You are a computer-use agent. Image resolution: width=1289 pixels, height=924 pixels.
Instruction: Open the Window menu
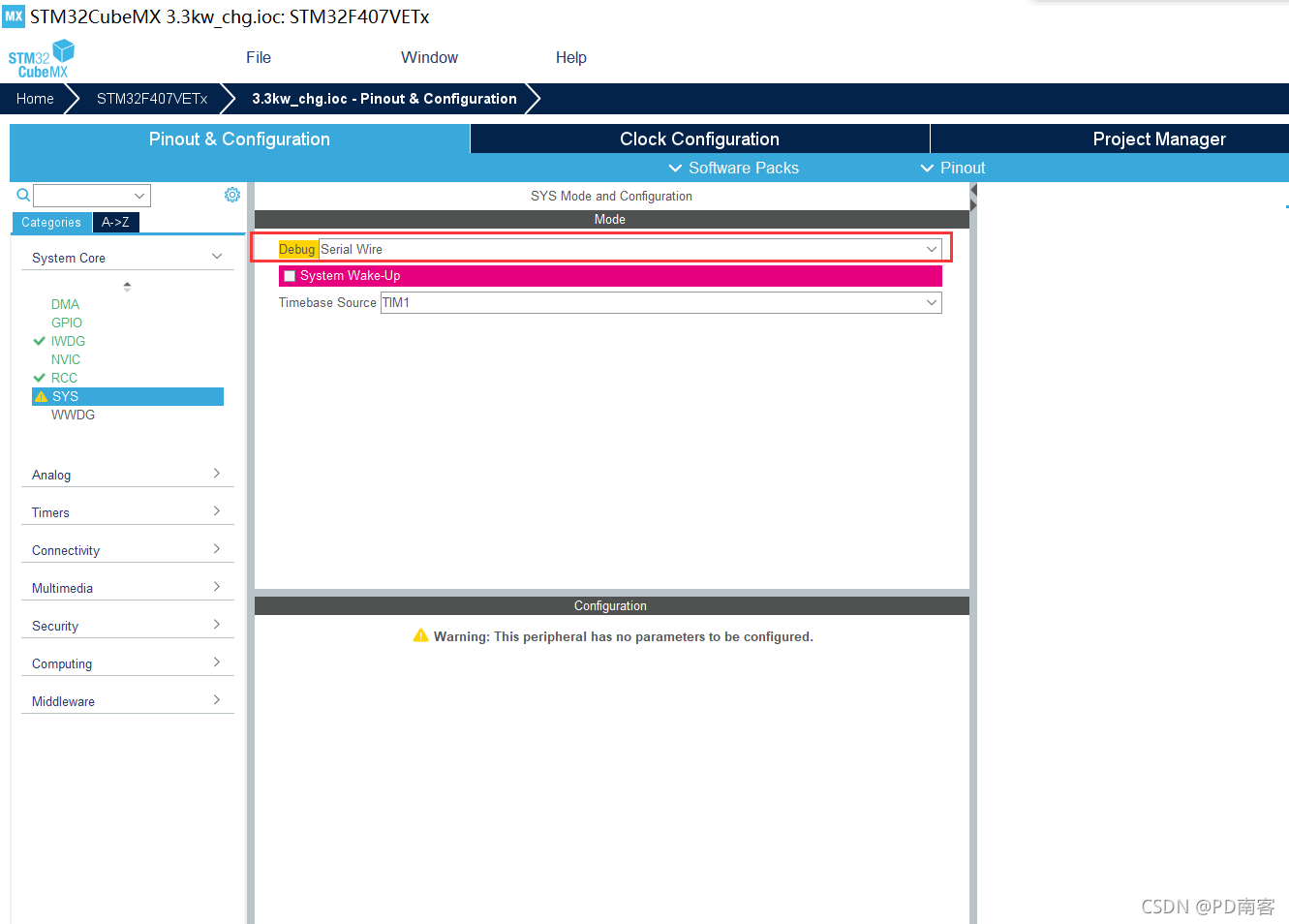pos(429,57)
